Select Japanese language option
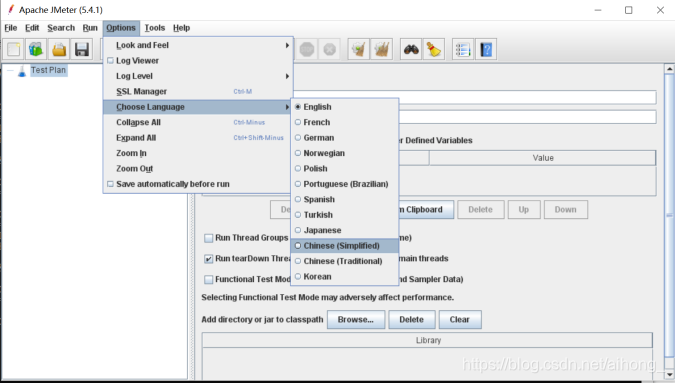The image size is (675, 383). click(344, 230)
